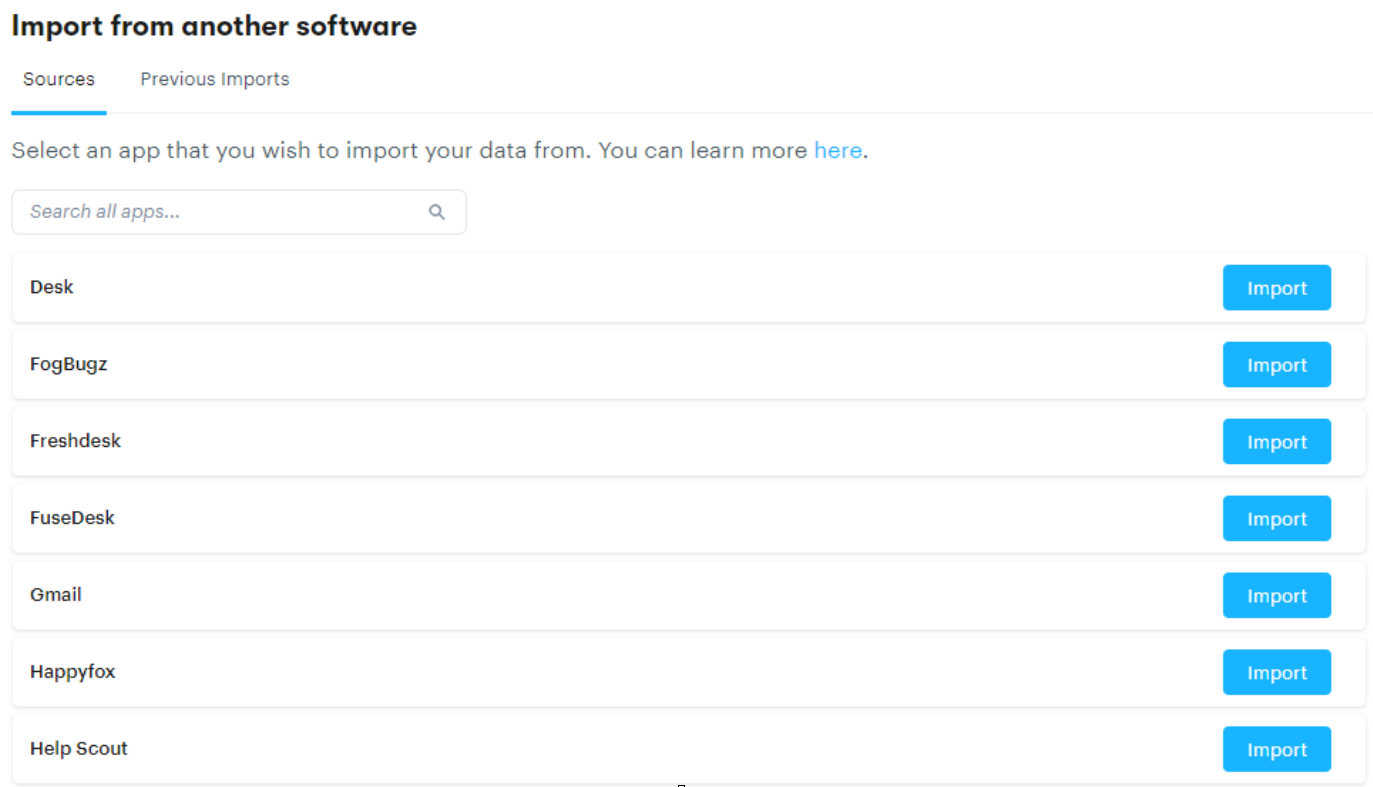This screenshot has width=1373, height=787.
Task: Switch to the Sources tab
Action: point(59,79)
